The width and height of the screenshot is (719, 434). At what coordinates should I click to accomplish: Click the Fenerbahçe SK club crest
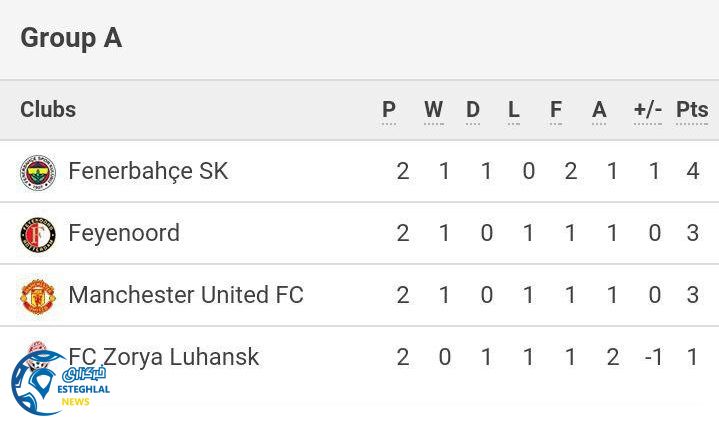(38, 172)
